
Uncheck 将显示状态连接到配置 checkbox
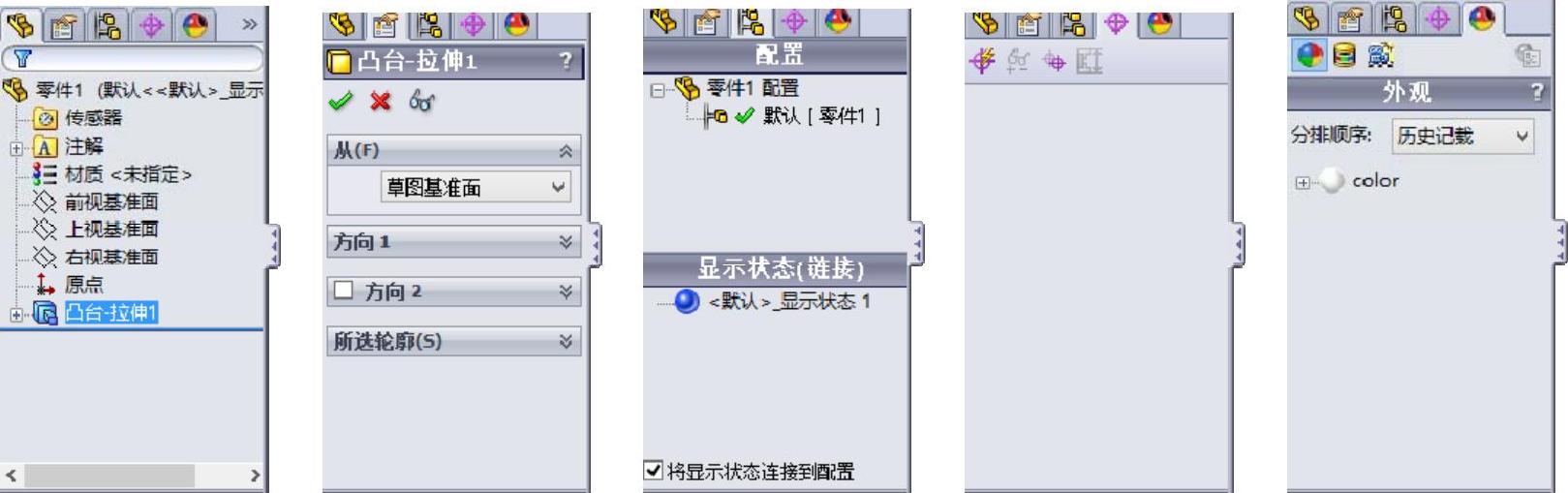pos(654,471)
